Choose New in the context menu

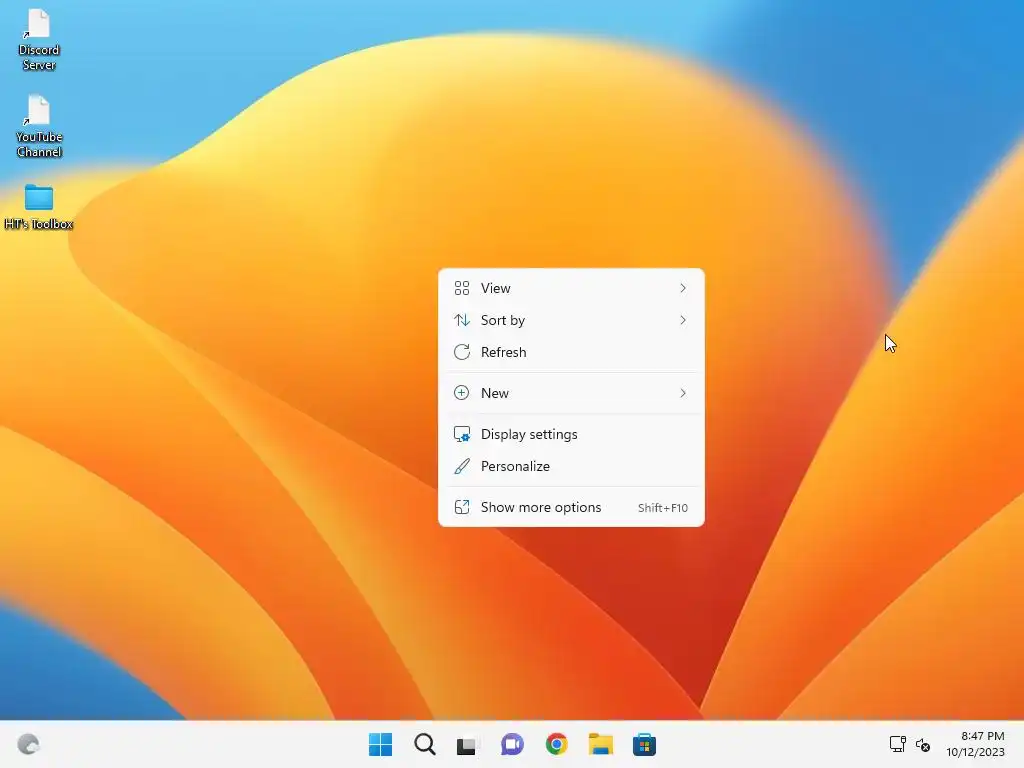pyautogui.click(x=571, y=393)
